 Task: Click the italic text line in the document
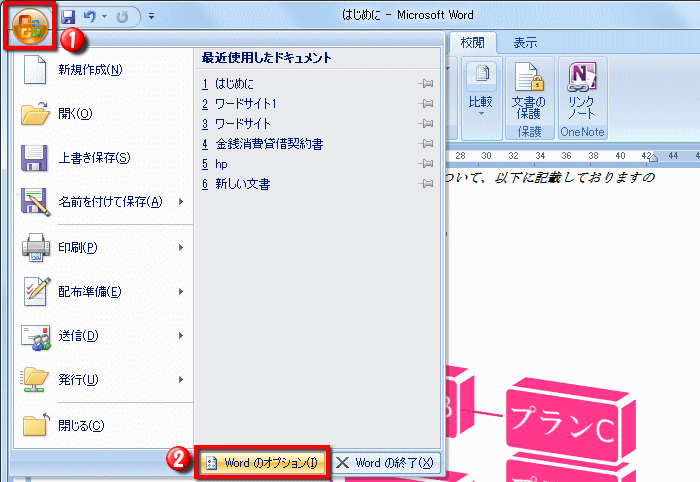pos(550,178)
